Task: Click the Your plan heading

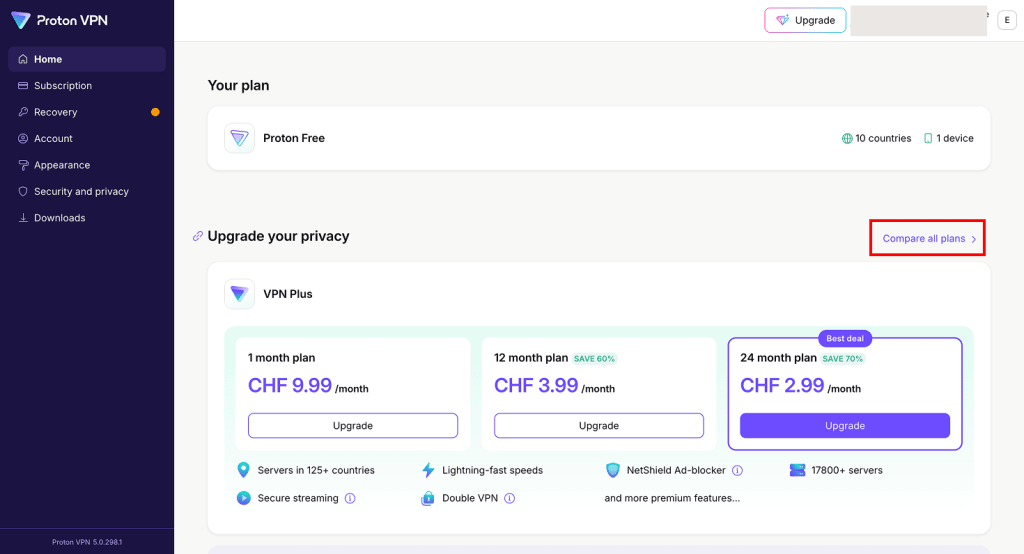Action: click(x=238, y=86)
